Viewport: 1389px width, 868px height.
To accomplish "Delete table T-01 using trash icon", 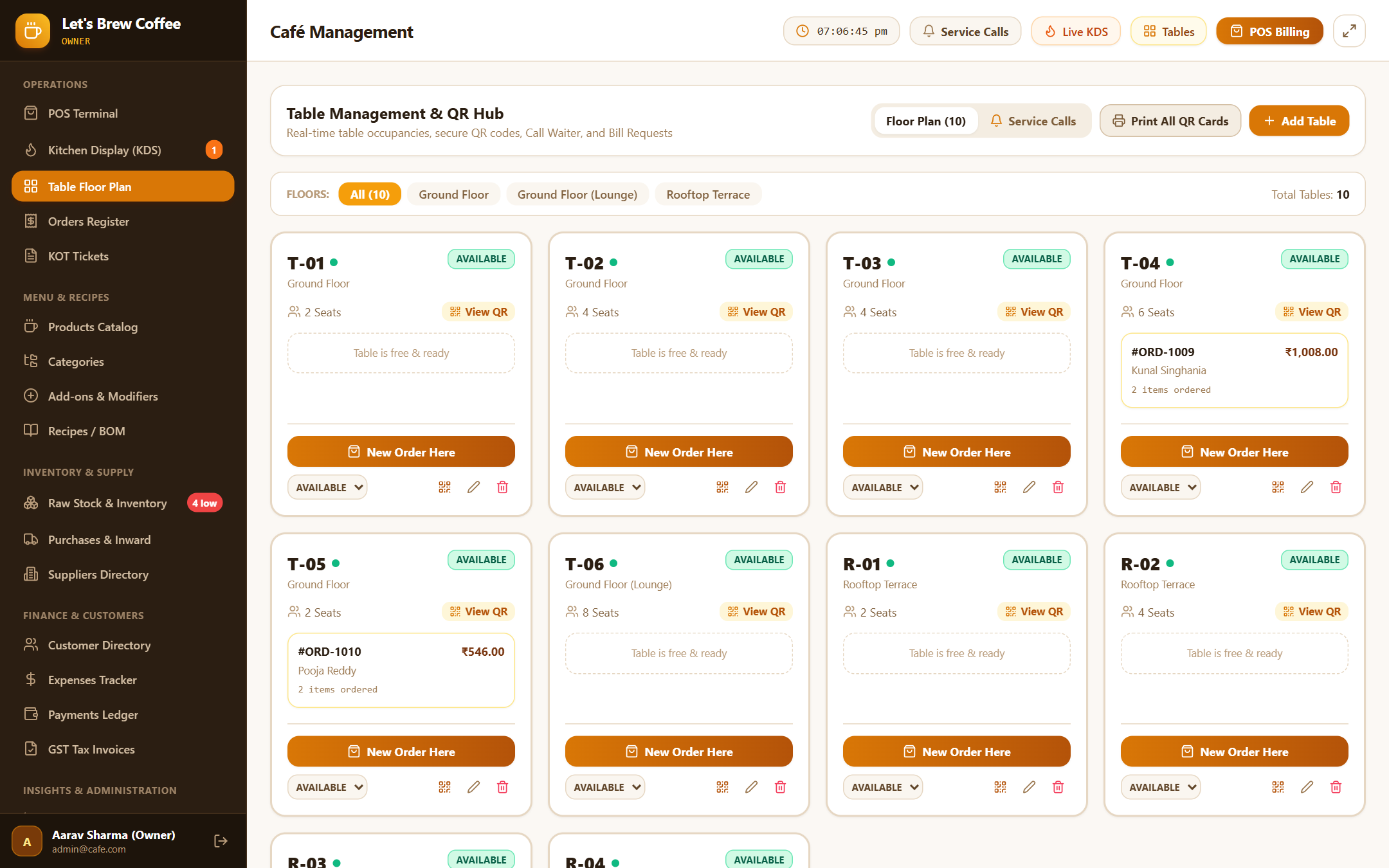I will coord(503,487).
